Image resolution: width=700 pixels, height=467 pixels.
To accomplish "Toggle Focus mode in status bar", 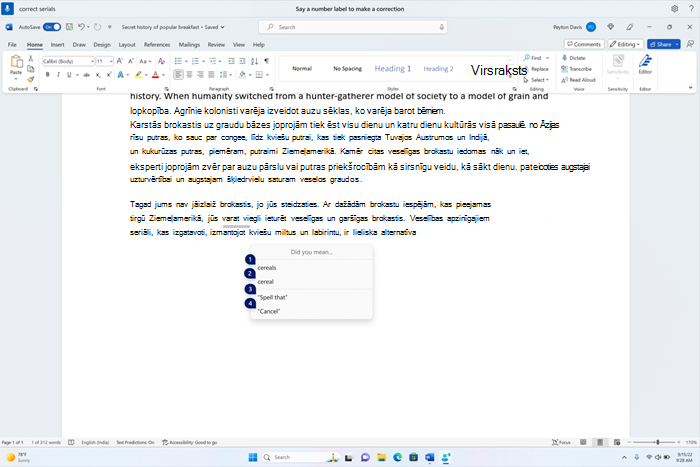I will point(561,442).
